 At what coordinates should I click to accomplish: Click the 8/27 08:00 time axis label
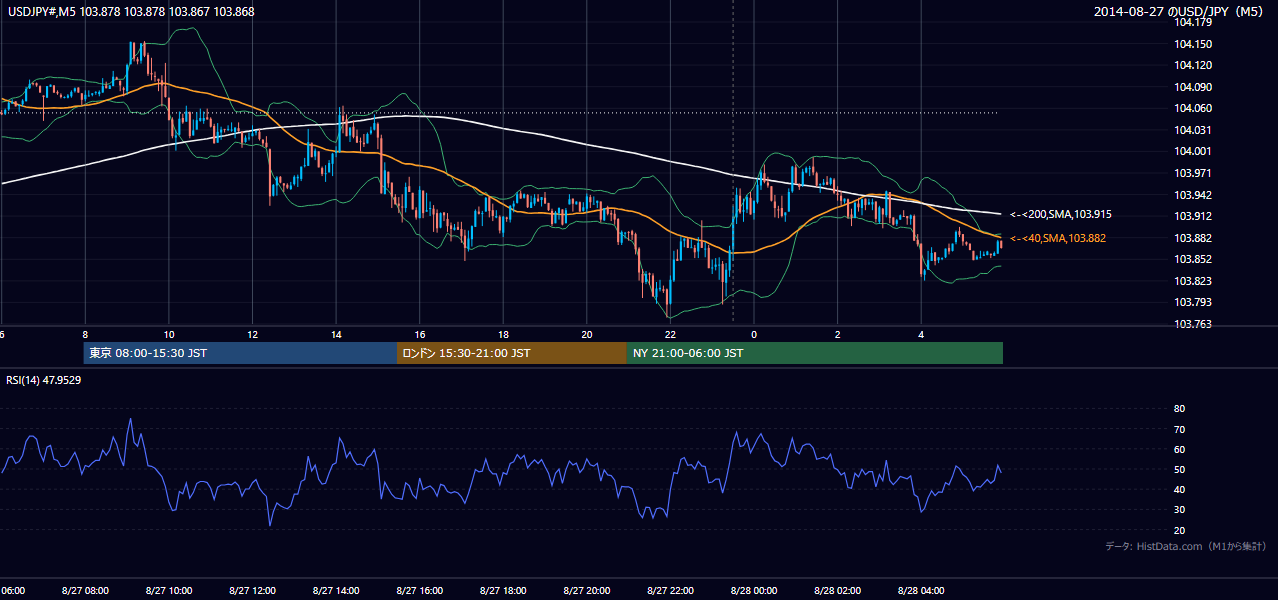[85, 591]
